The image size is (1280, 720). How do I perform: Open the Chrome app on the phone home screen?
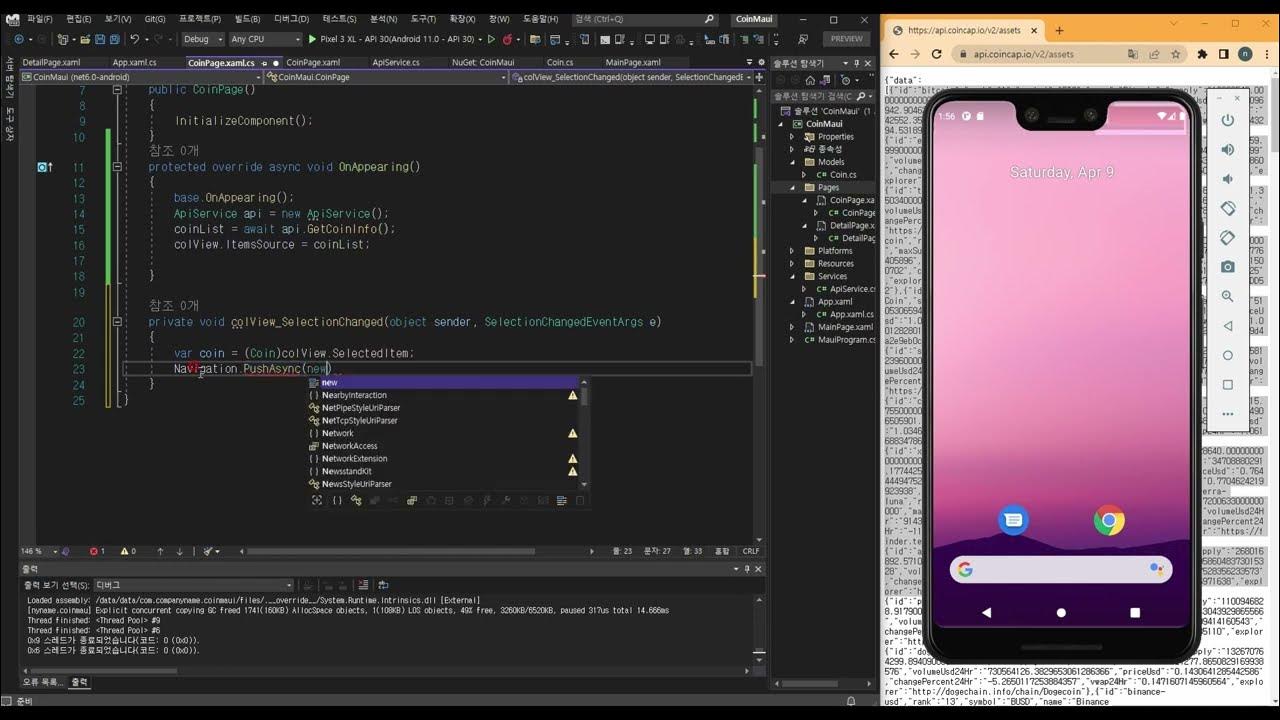click(x=1109, y=520)
